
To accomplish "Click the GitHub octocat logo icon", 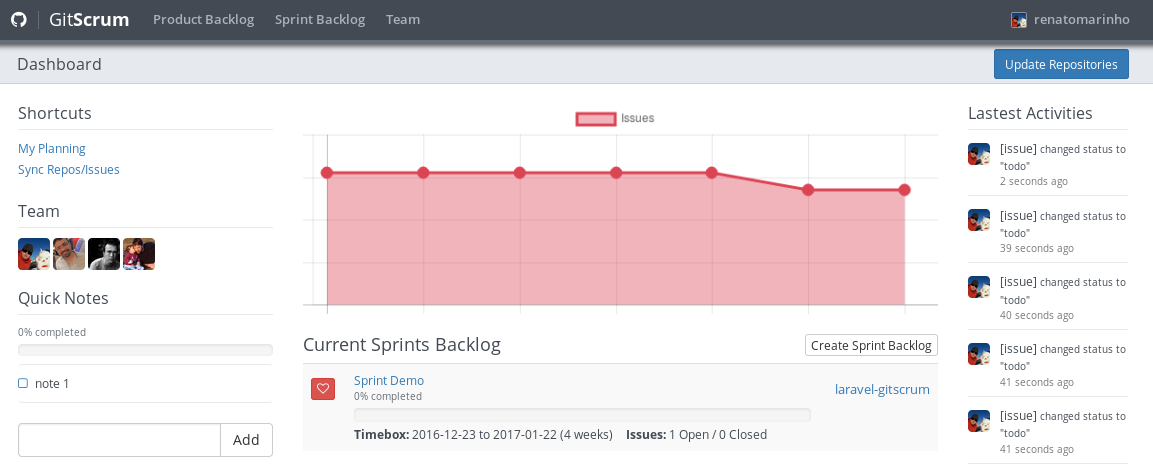I will (18, 20).
